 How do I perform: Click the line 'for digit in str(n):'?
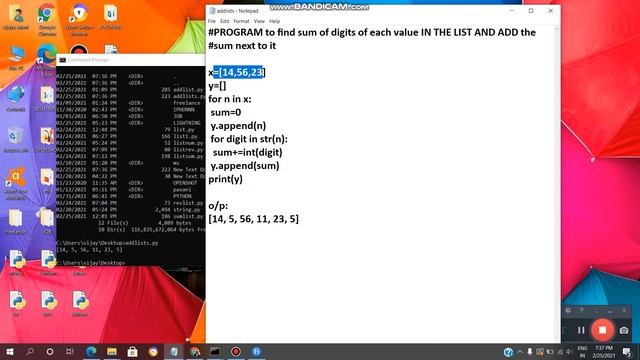coord(249,139)
